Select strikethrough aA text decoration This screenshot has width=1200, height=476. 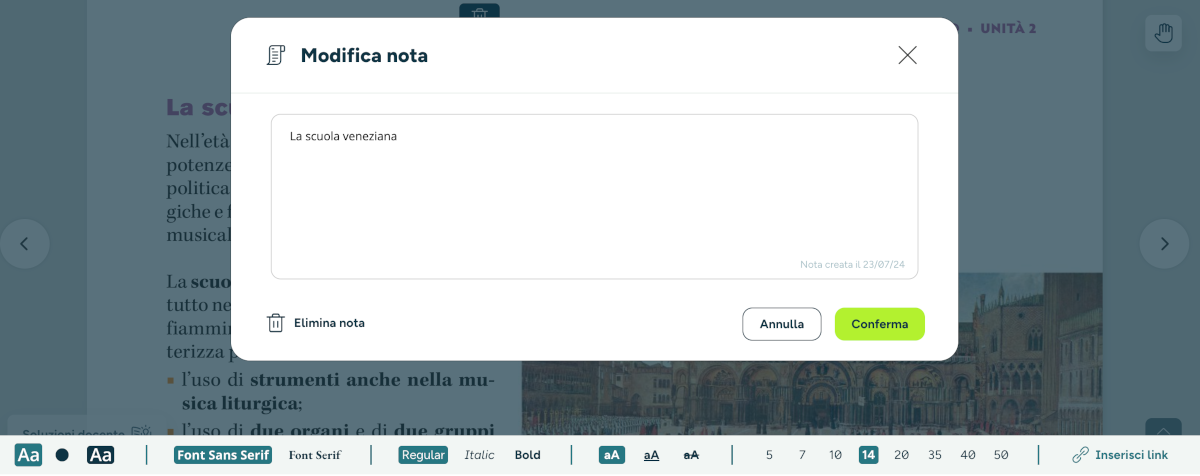[x=691, y=455]
